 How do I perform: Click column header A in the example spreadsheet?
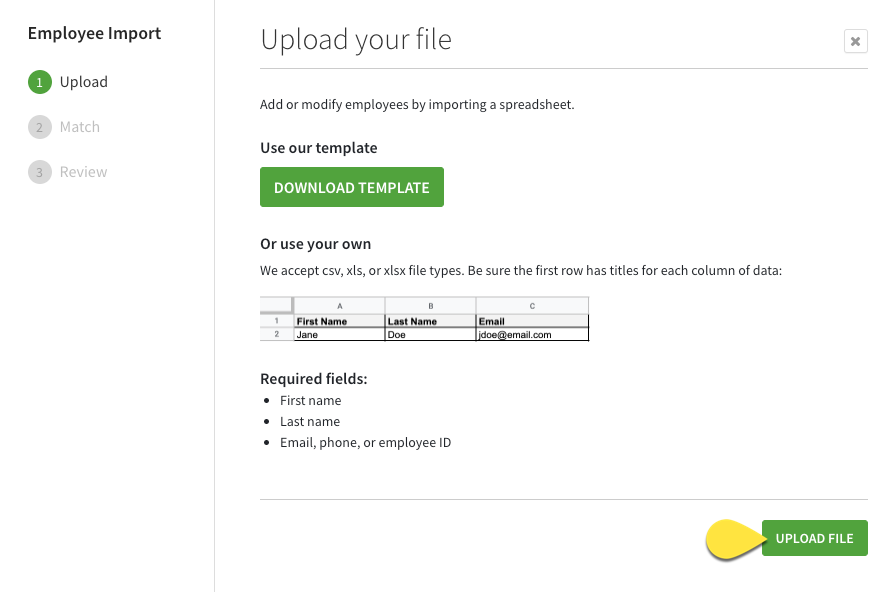pyautogui.click(x=339, y=306)
